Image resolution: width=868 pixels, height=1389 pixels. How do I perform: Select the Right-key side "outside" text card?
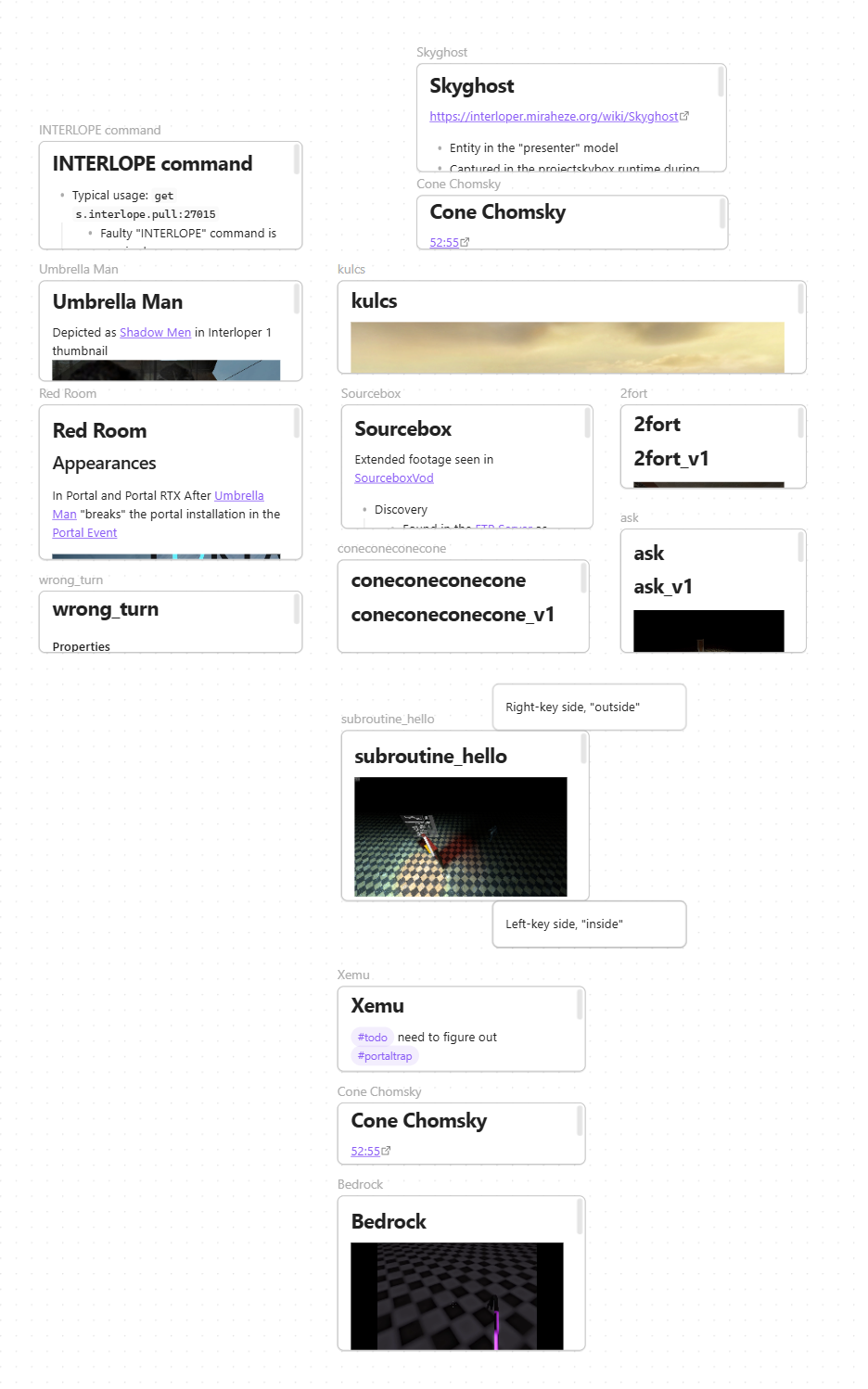point(589,707)
